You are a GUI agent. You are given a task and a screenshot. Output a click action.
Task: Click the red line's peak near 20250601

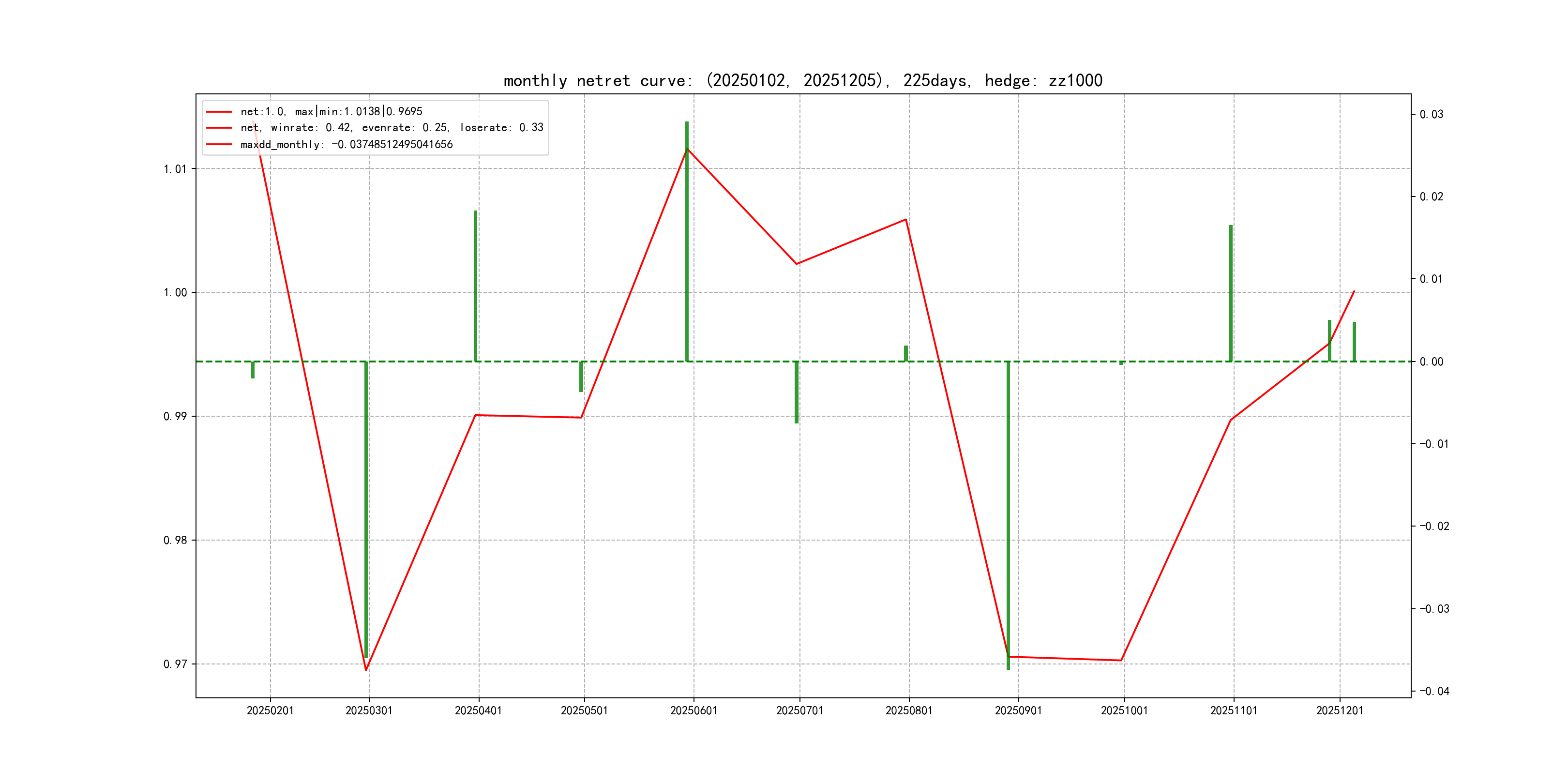tap(687, 149)
